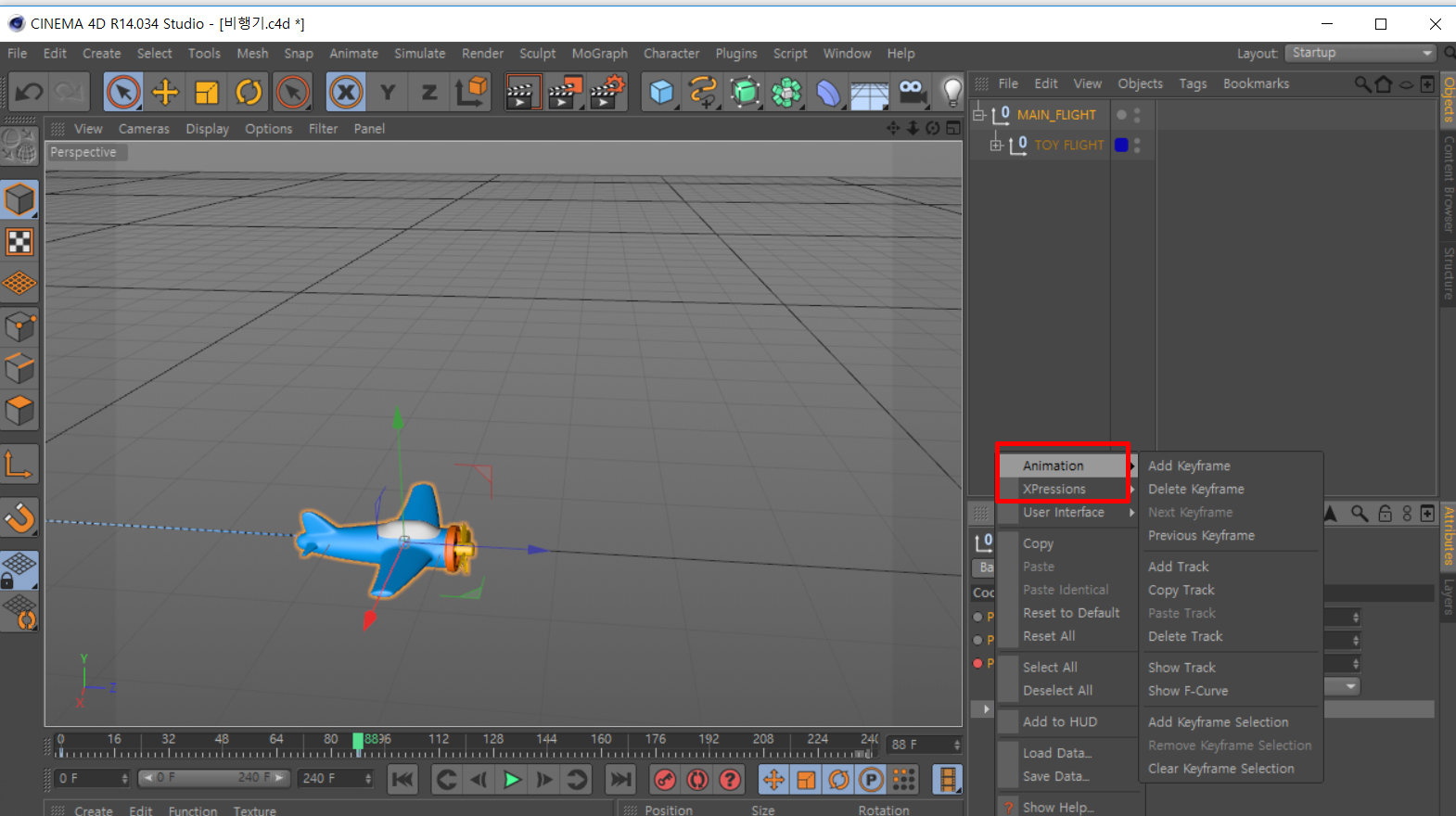Toggle Y axis lock
Screen dimensions: 1456x816
click(388, 92)
